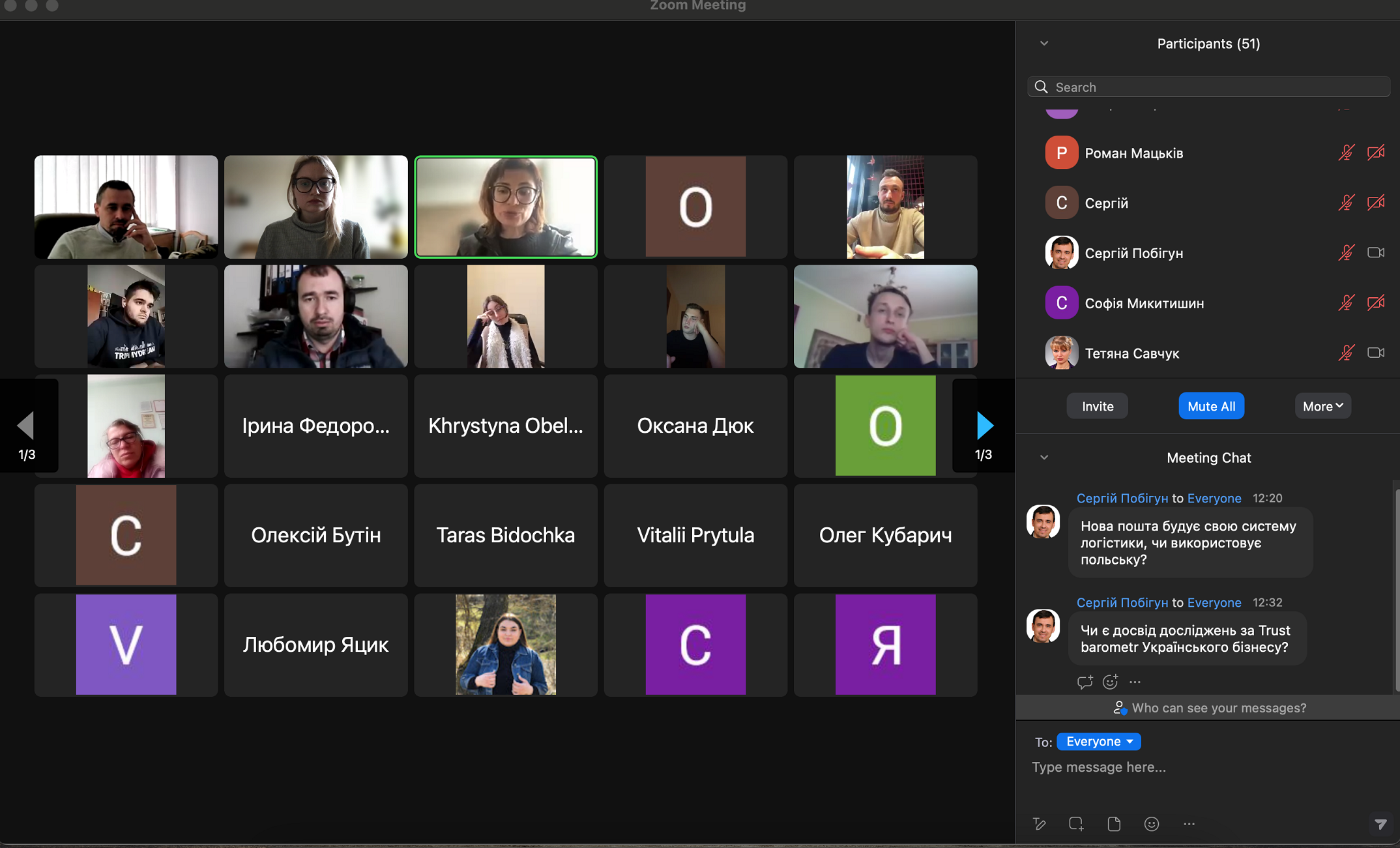Click the emoji icon in chat toolbar

(1151, 824)
